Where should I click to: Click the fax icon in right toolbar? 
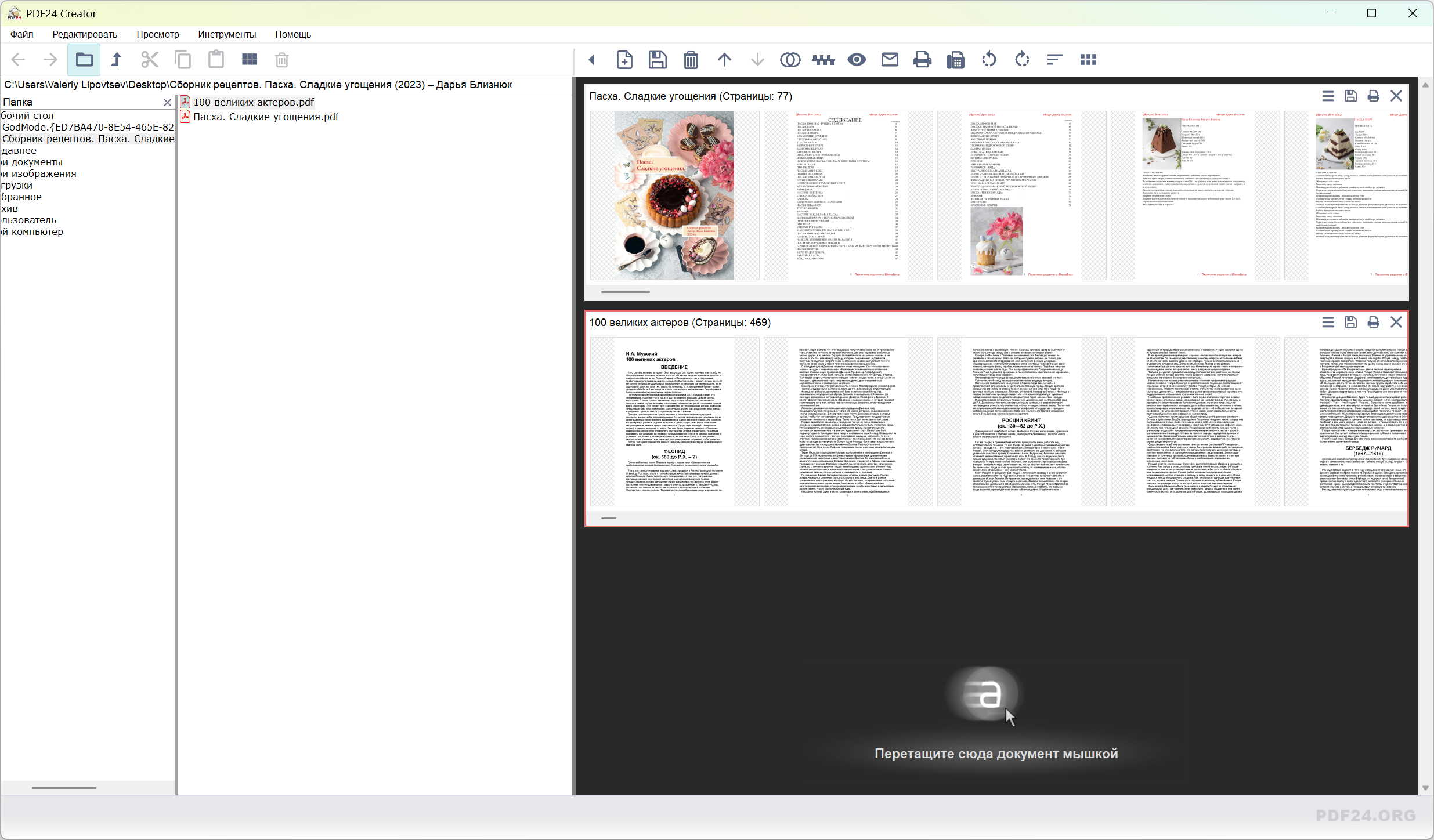(x=955, y=60)
